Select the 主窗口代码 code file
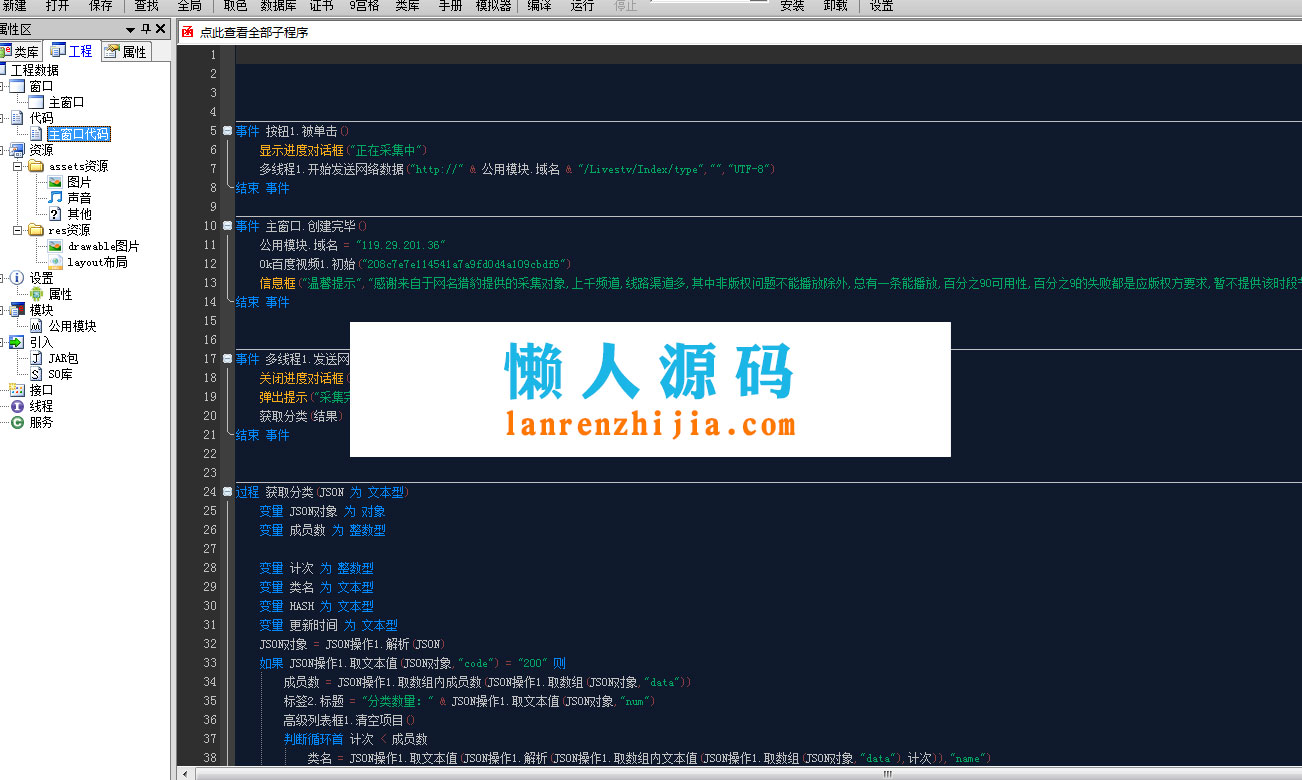 point(78,134)
